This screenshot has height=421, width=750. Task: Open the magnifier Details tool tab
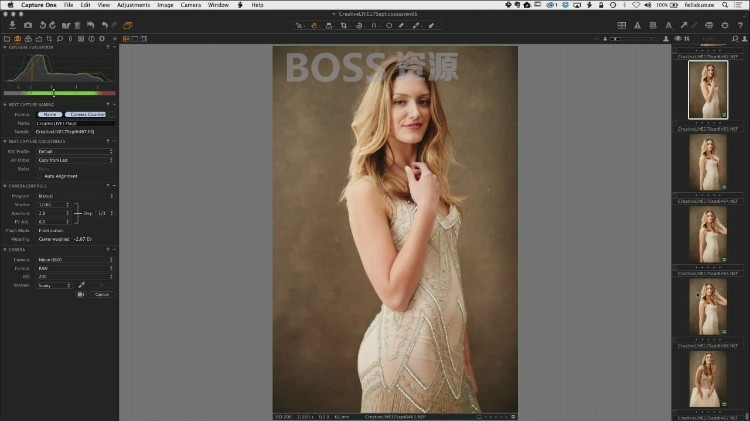click(60, 39)
